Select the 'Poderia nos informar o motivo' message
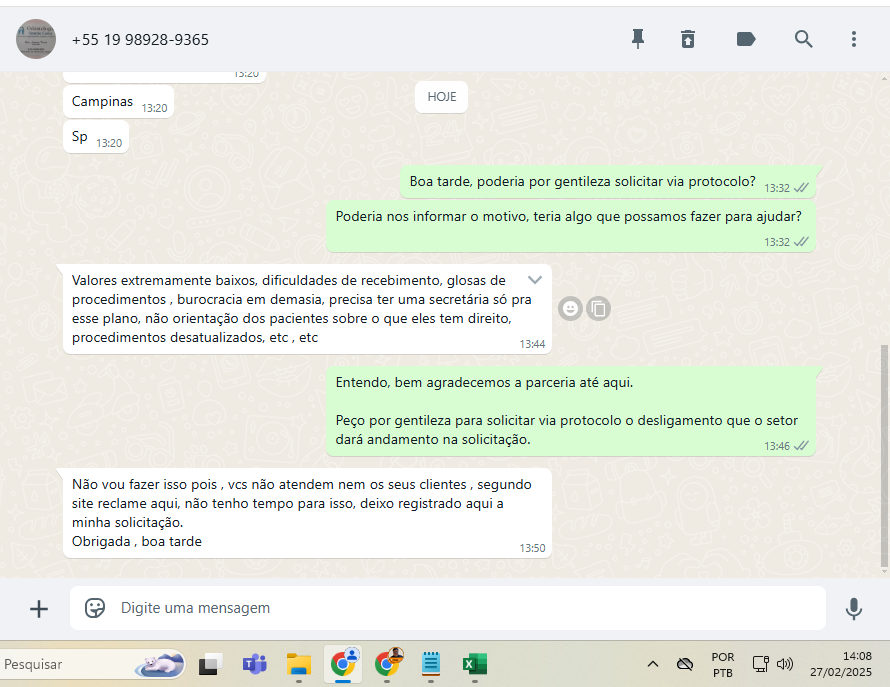Screen dimensions: 890x687 (x=570, y=225)
